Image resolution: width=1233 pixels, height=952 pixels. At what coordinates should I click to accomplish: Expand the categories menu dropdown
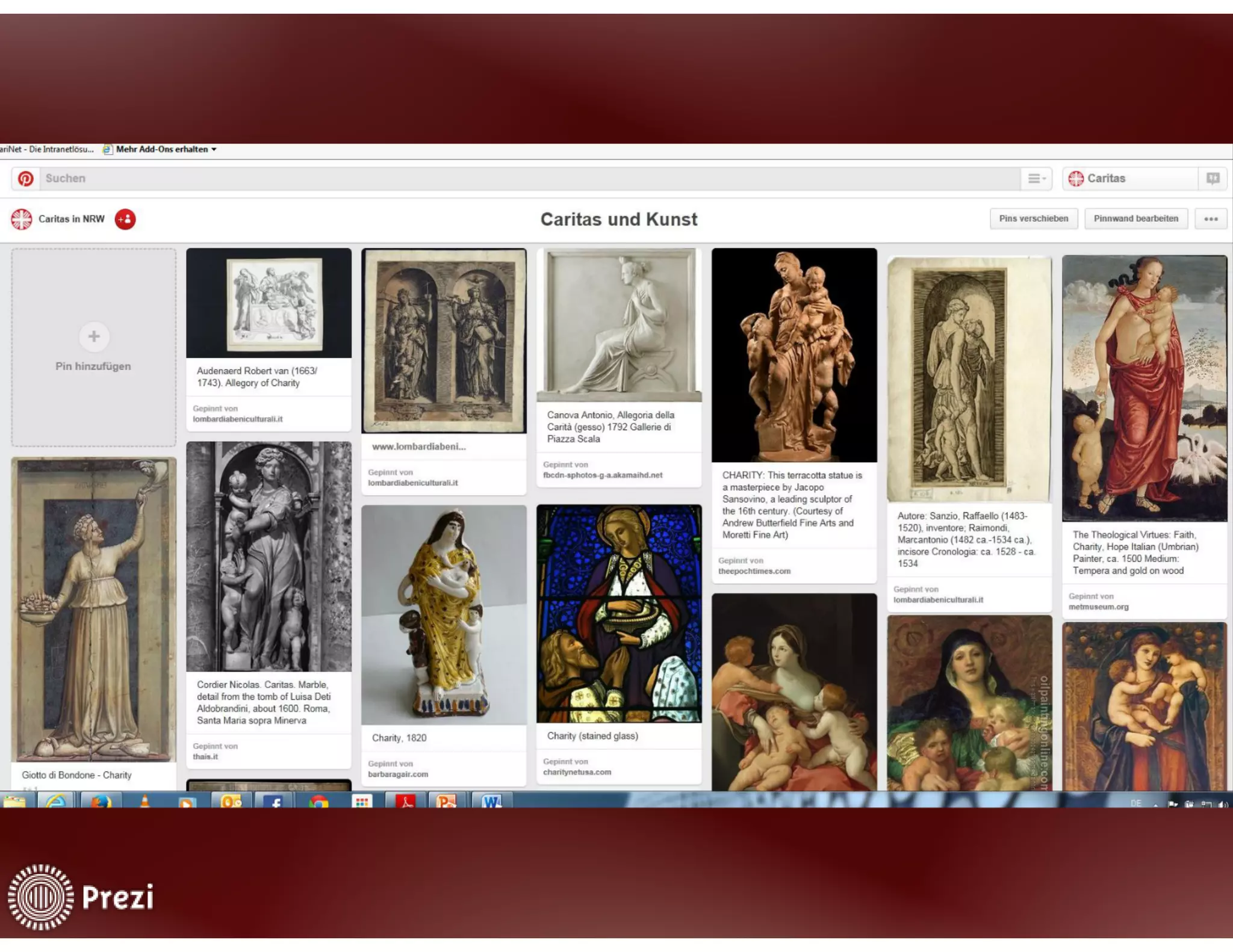pos(1036,179)
